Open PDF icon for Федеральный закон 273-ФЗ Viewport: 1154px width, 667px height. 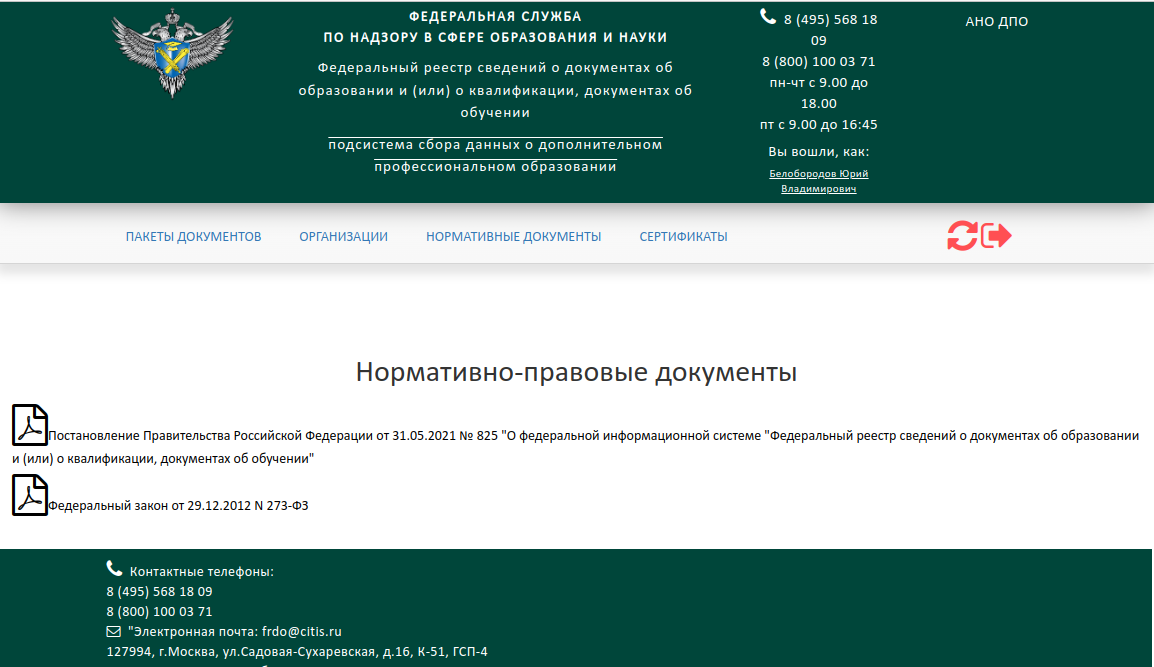point(30,495)
